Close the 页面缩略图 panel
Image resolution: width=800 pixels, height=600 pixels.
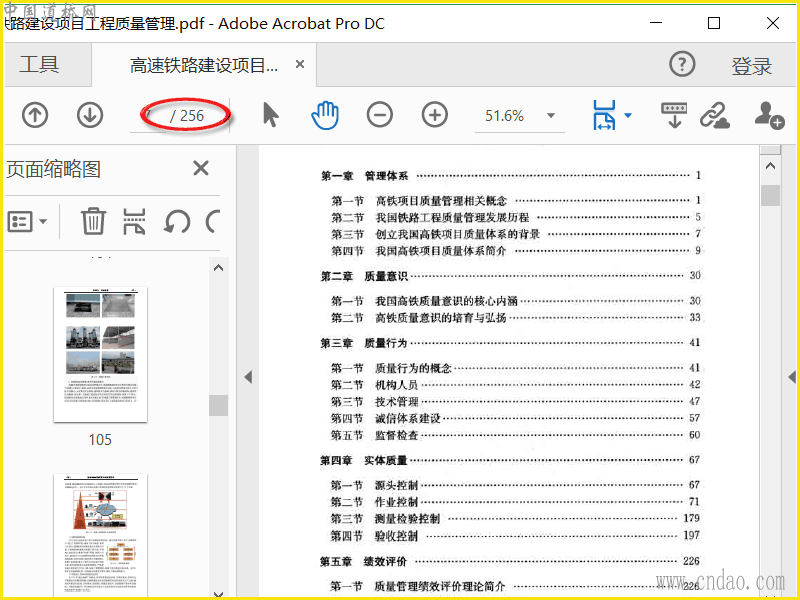201,168
